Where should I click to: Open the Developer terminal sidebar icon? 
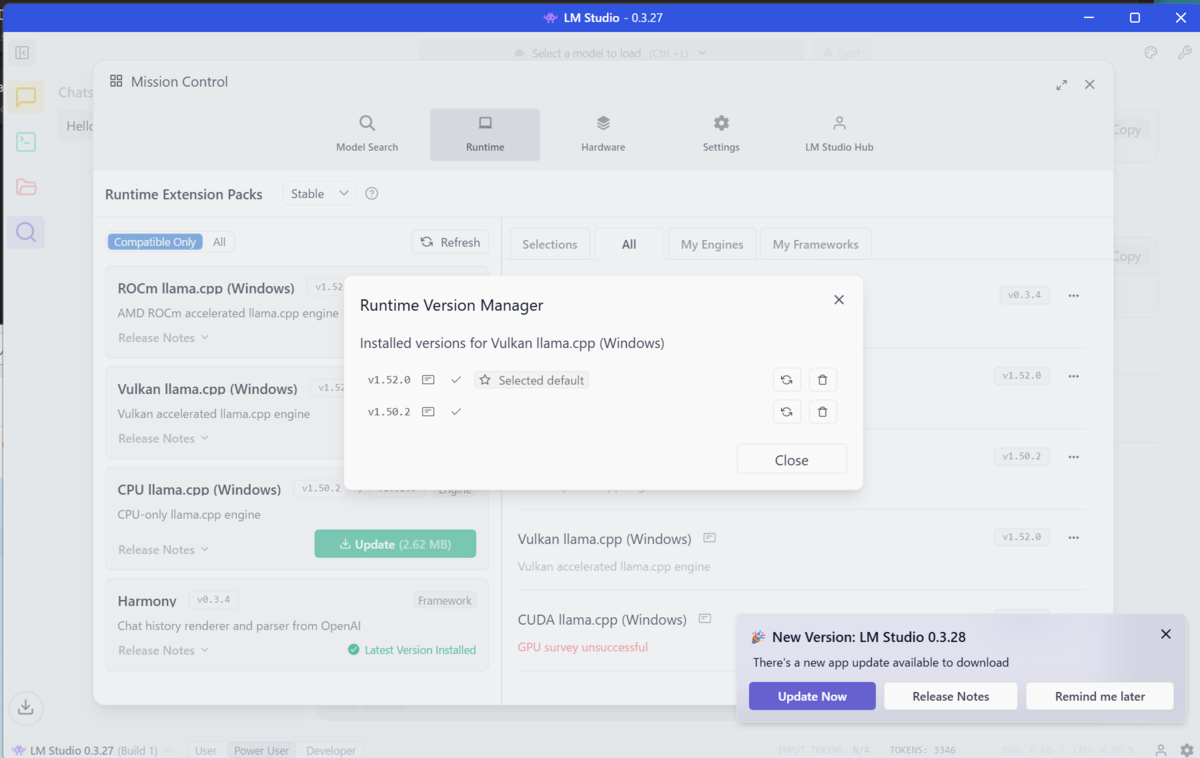[x=26, y=142]
